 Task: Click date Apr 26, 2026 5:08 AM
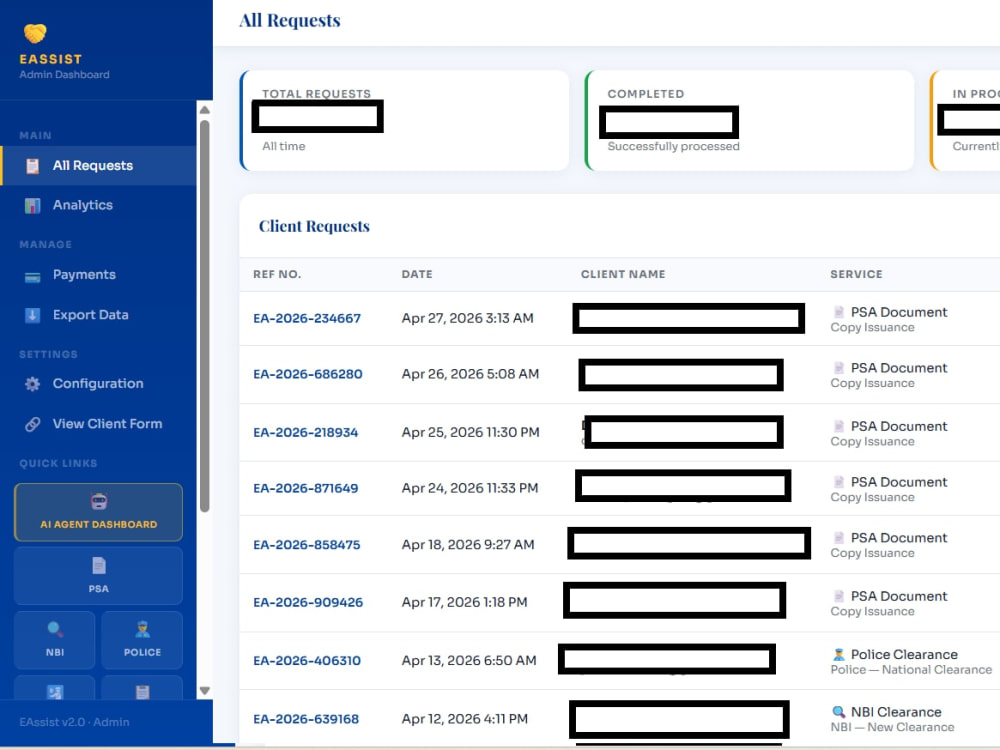[x=470, y=374]
